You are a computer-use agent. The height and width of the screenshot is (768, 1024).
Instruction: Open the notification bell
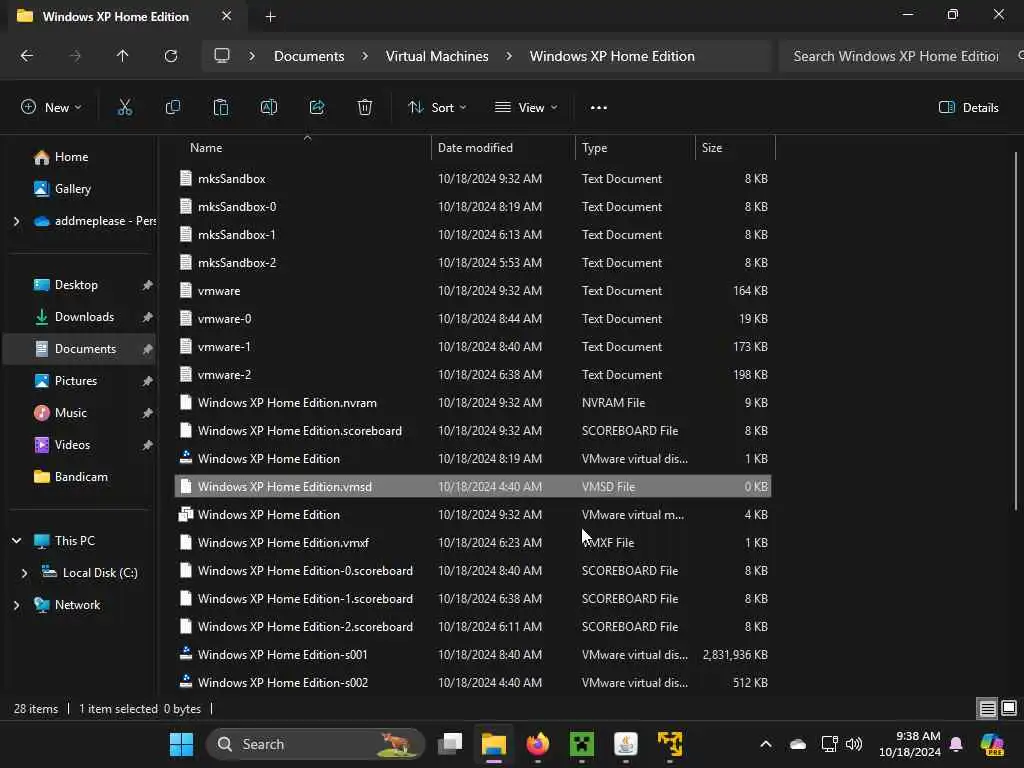pyautogui.click(x=956, y=744)
